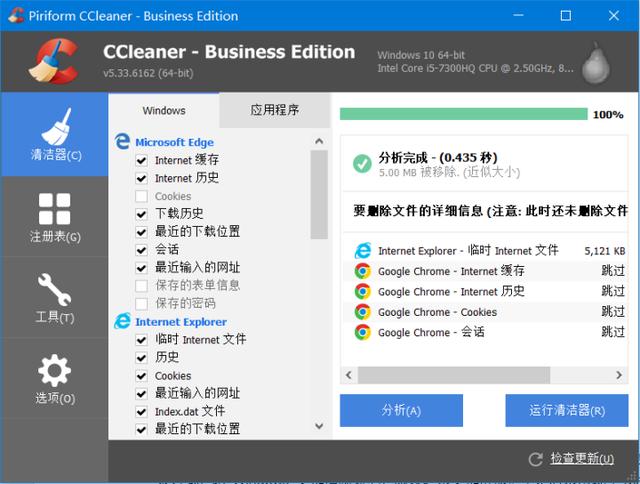This screenshot has width=640, height=484.
Task: Click the Internet Explorer icon in the tree
Action: 122,321
